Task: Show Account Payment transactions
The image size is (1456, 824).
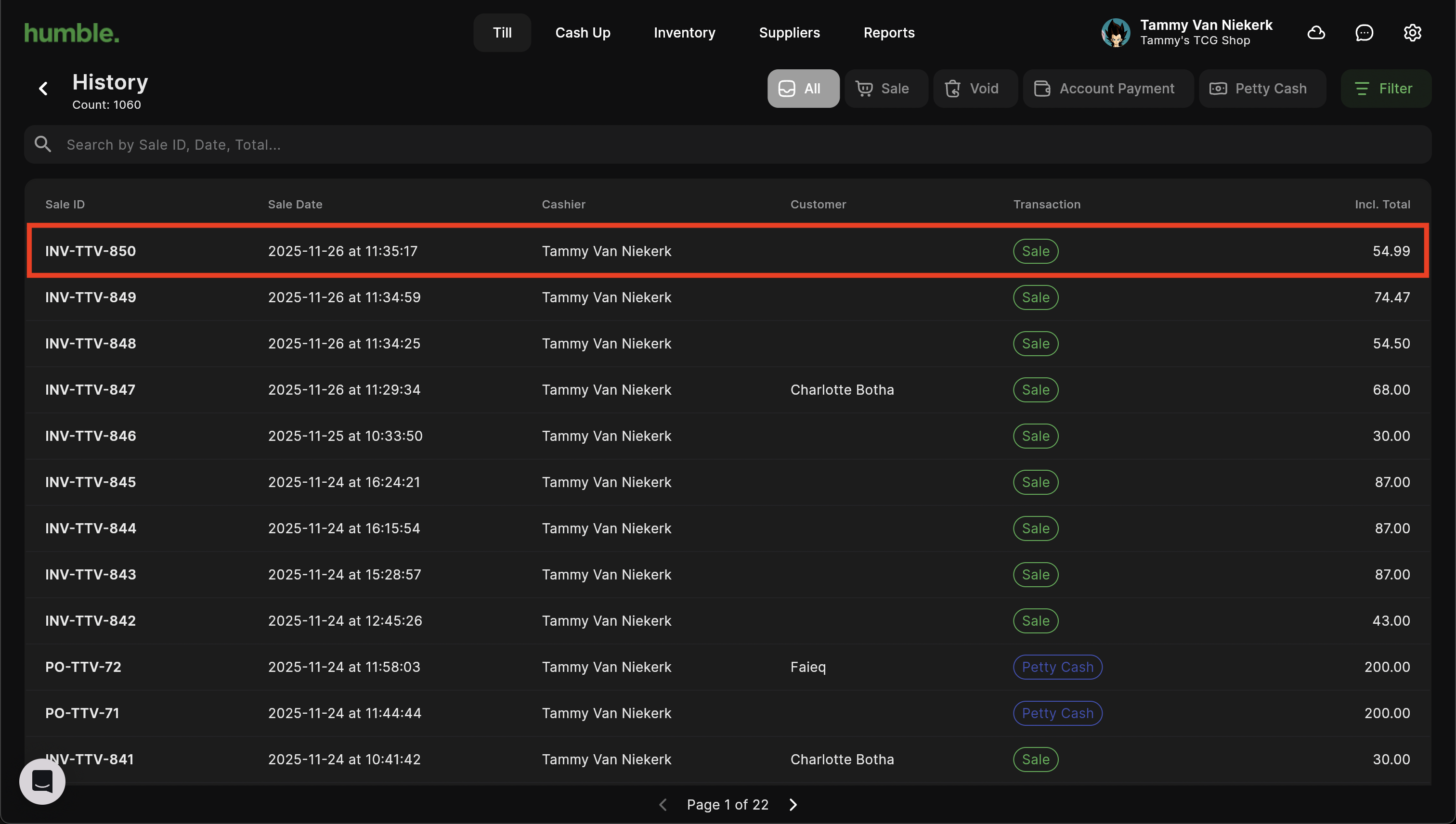Action: point(1107,89)
